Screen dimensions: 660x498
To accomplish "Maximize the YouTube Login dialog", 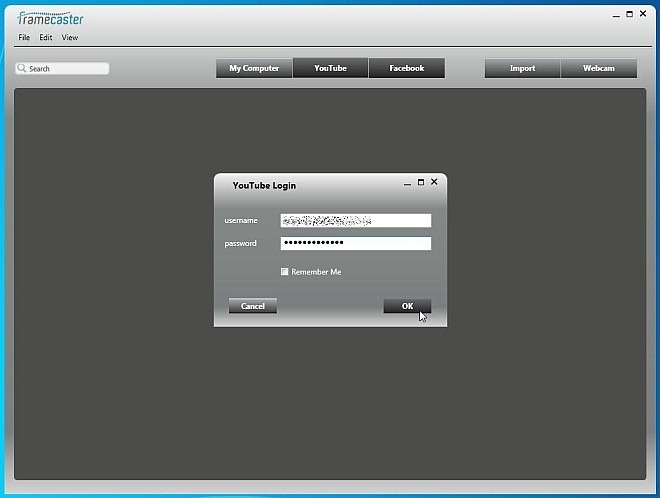I will click(420, 182).
